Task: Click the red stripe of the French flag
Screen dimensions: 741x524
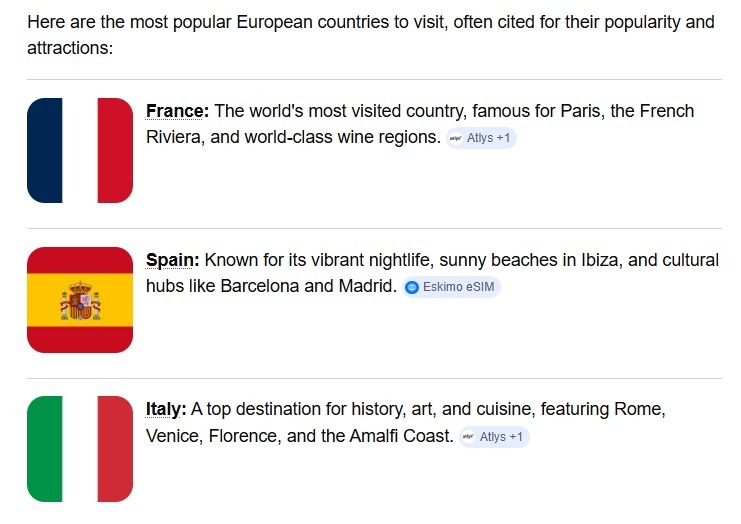Action: point(116,150)
